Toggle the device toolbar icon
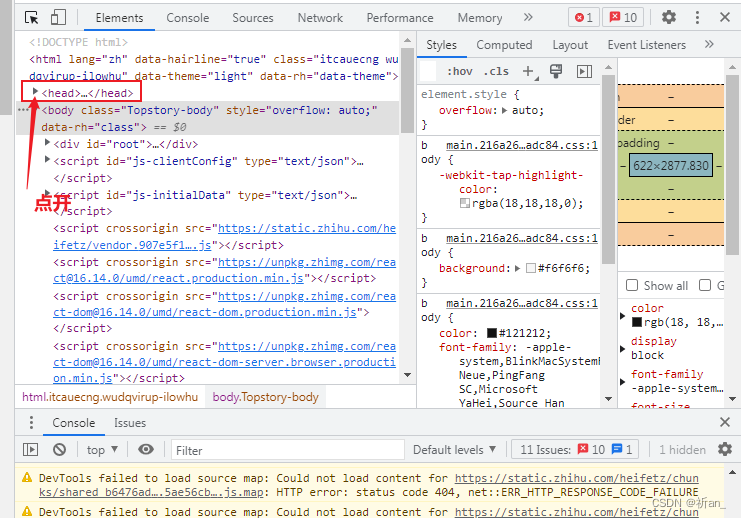741x518 pixels. [58, 18]
